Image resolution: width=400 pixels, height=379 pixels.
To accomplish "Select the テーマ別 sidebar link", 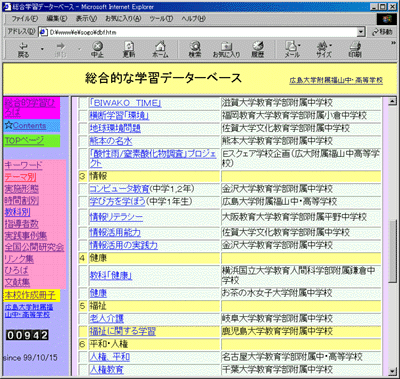I will click(20, 177).
